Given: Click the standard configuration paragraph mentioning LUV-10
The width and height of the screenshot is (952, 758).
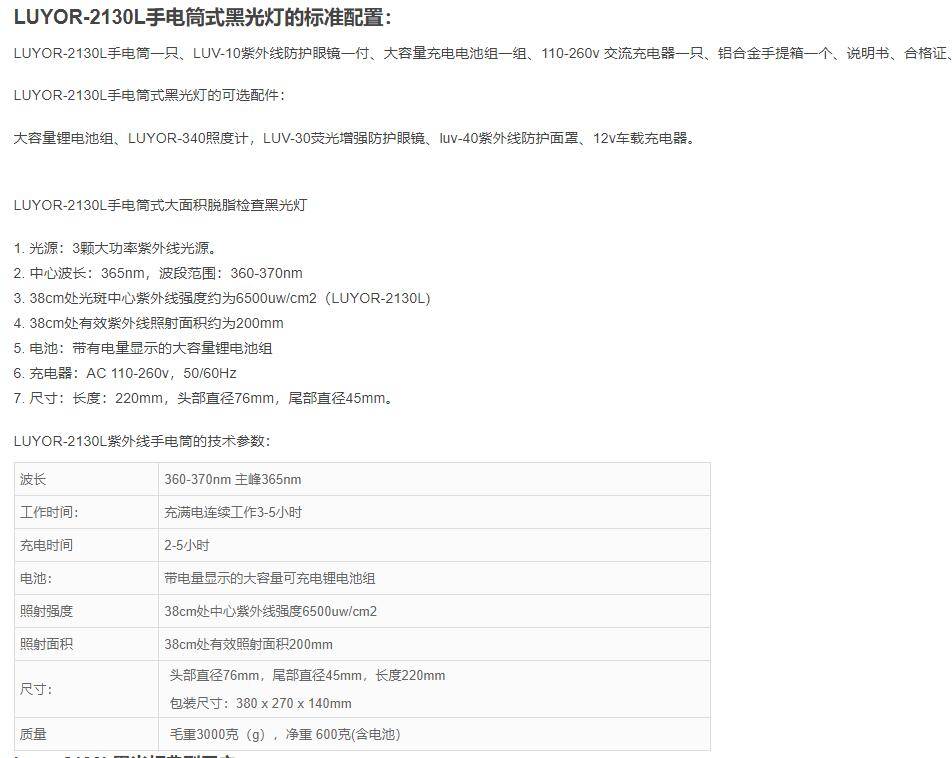Looking at the screenshot, I should tap(480, 53).
